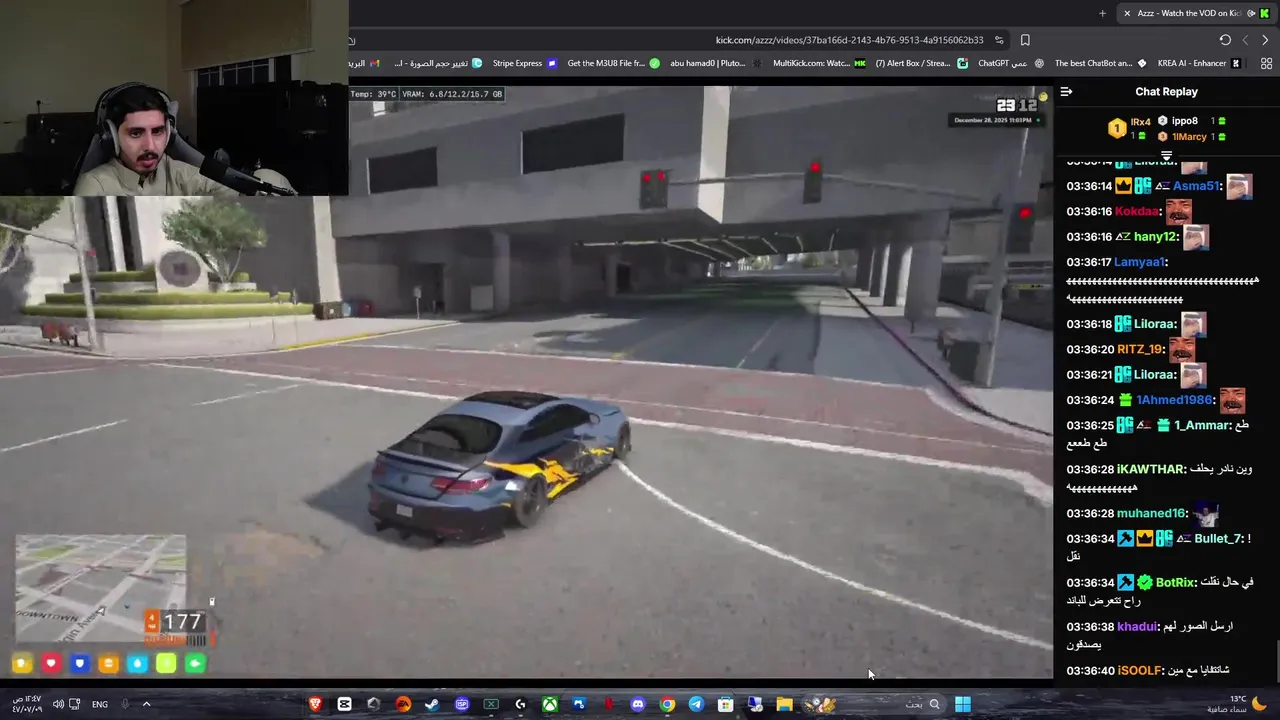Open hany12's chat profile

(1155, 237)
